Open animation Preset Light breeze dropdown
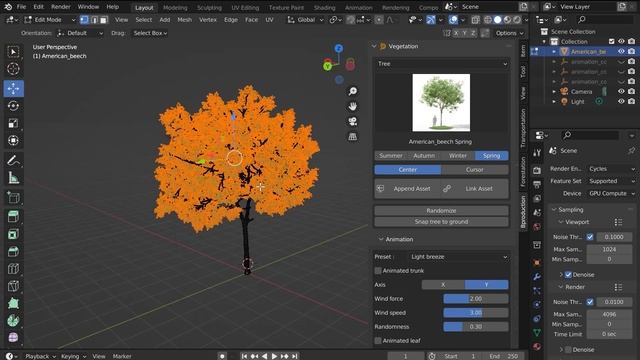The width and height of the screenshot is (640, 360). [458, 257]
